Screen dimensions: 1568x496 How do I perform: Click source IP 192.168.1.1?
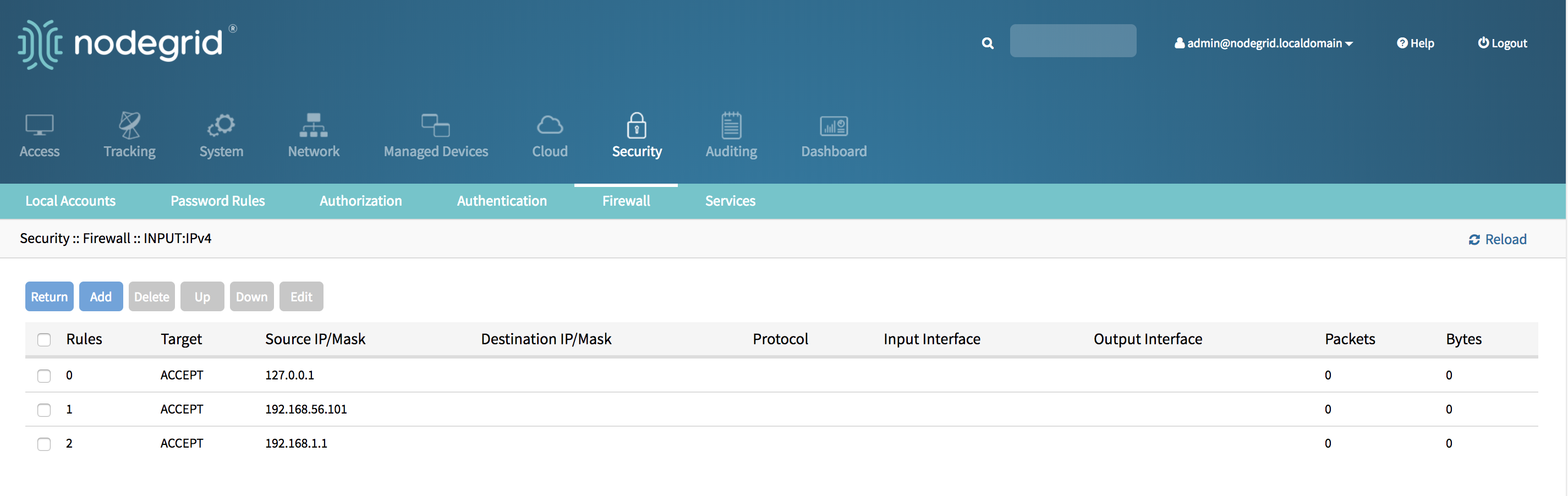click(x=297, y=443)
